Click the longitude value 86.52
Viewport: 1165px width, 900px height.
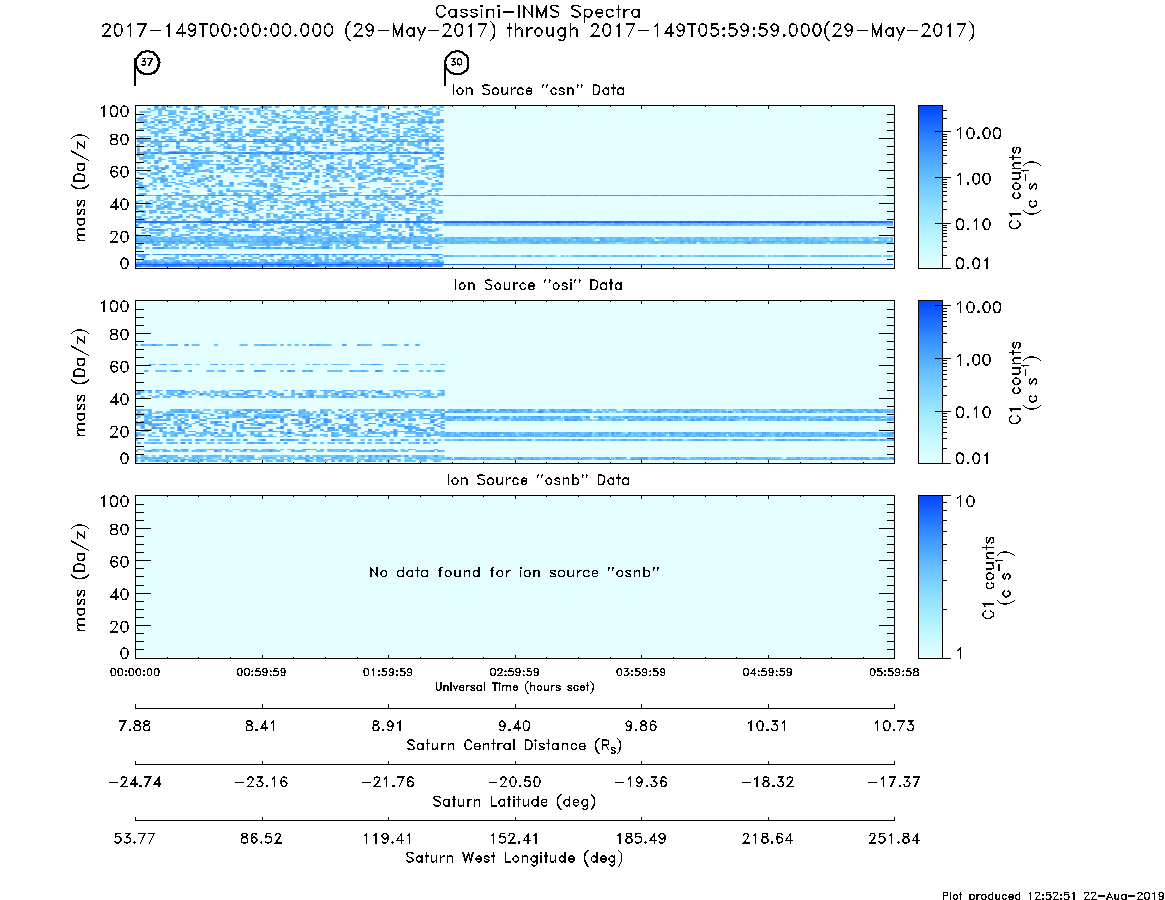[261, 839]
